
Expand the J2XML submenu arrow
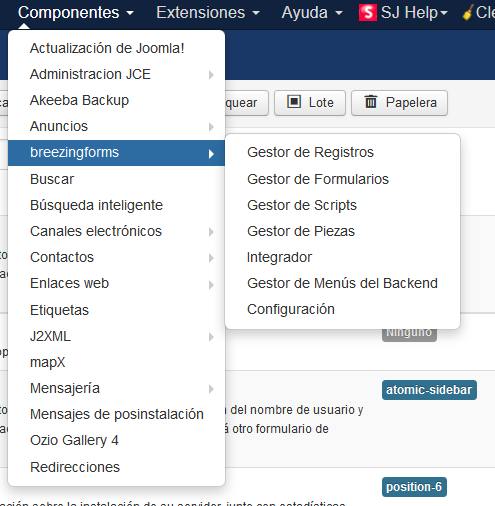211,337
